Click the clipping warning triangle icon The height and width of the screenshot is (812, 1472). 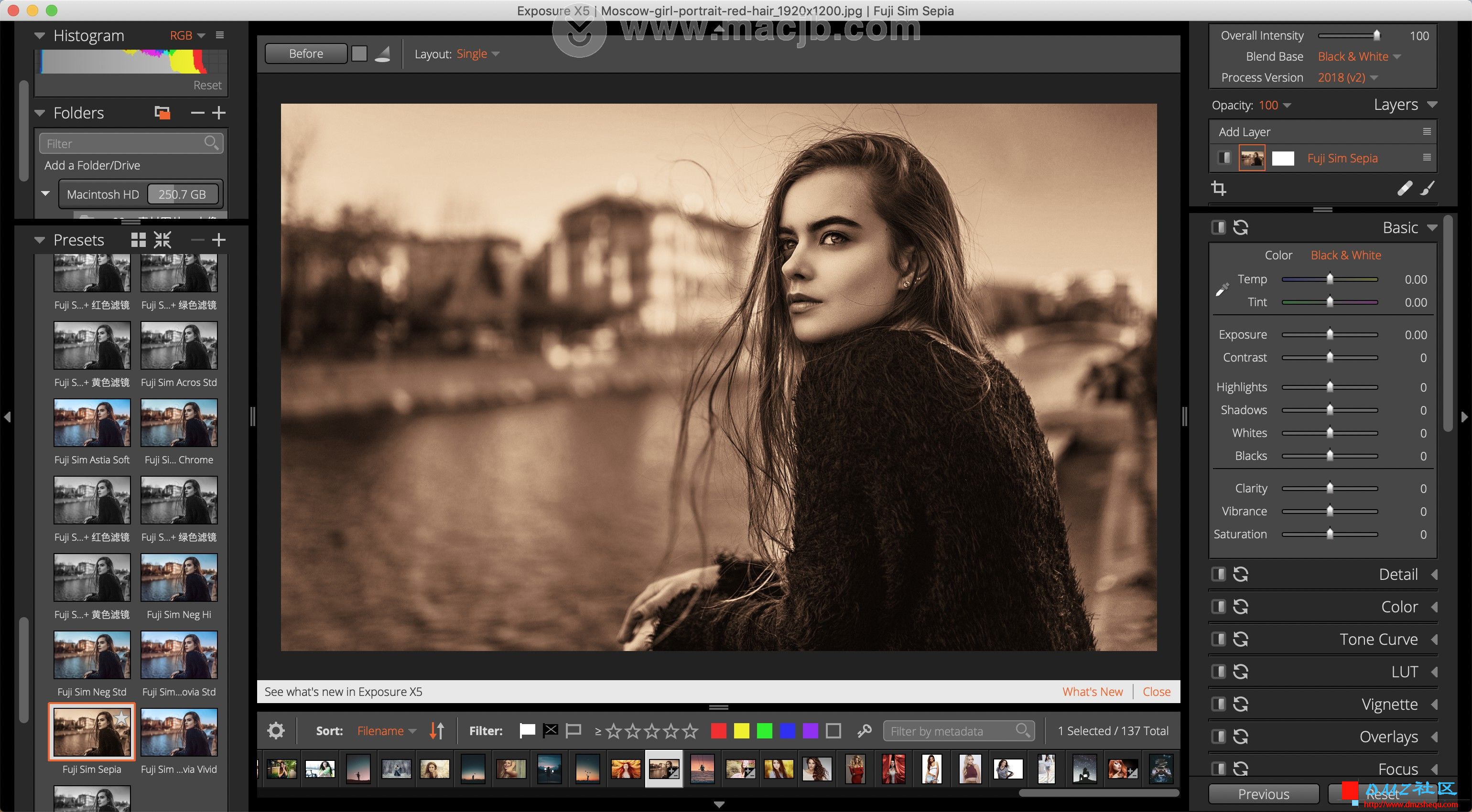(x=382, y=53)
